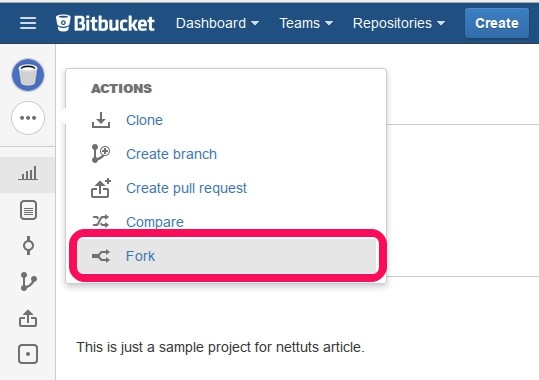
Task: Open the bottom square dot sidebar icon
Action: point(28,354)
